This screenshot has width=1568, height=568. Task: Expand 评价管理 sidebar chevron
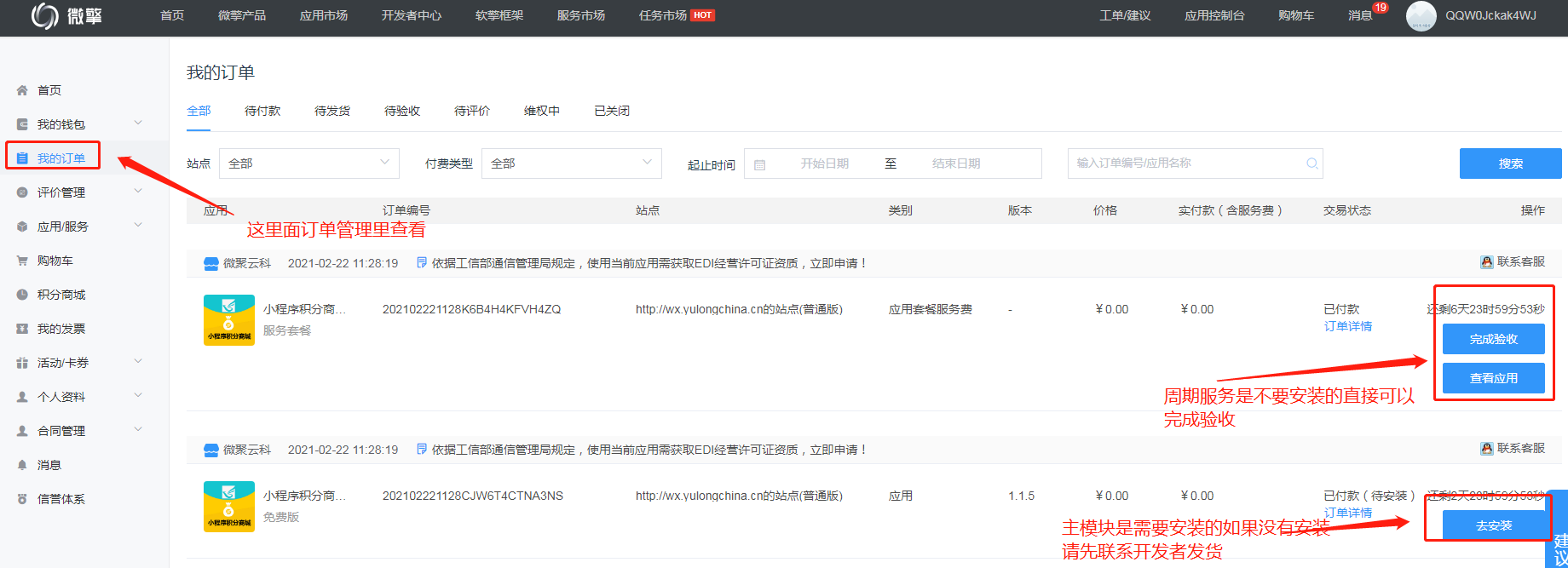(138, 192)
